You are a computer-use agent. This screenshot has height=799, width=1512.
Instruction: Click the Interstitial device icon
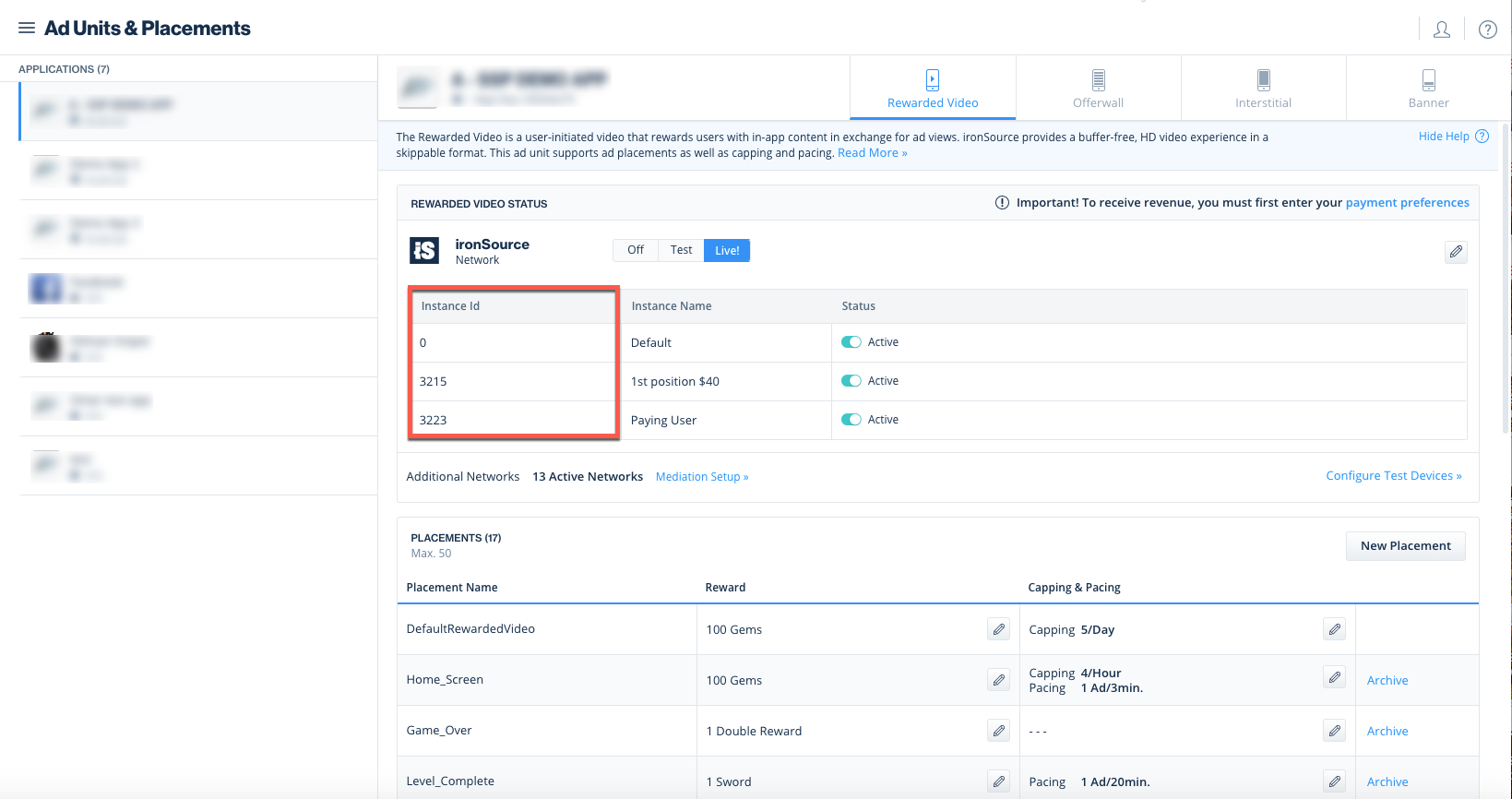coord(1264,79)
